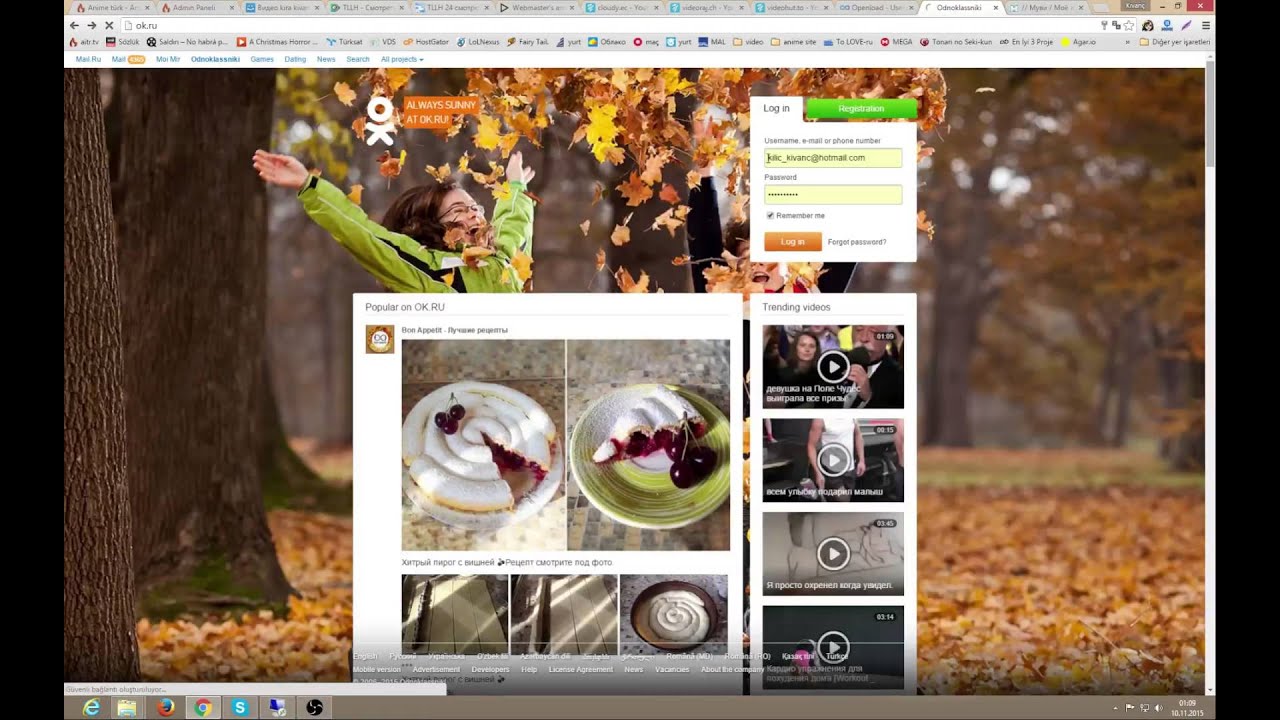This screenshot has height=720, width=1280.
Task: Click the Forgot password? link
Action: [857, 242]
